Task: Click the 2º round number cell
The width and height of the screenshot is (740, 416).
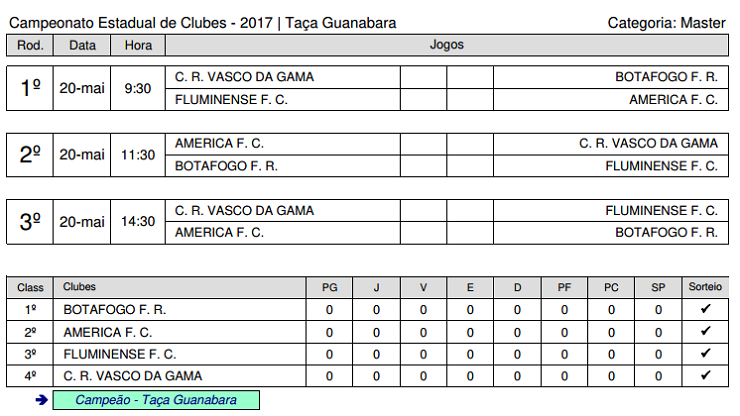Action: click(x=30, y=155)
